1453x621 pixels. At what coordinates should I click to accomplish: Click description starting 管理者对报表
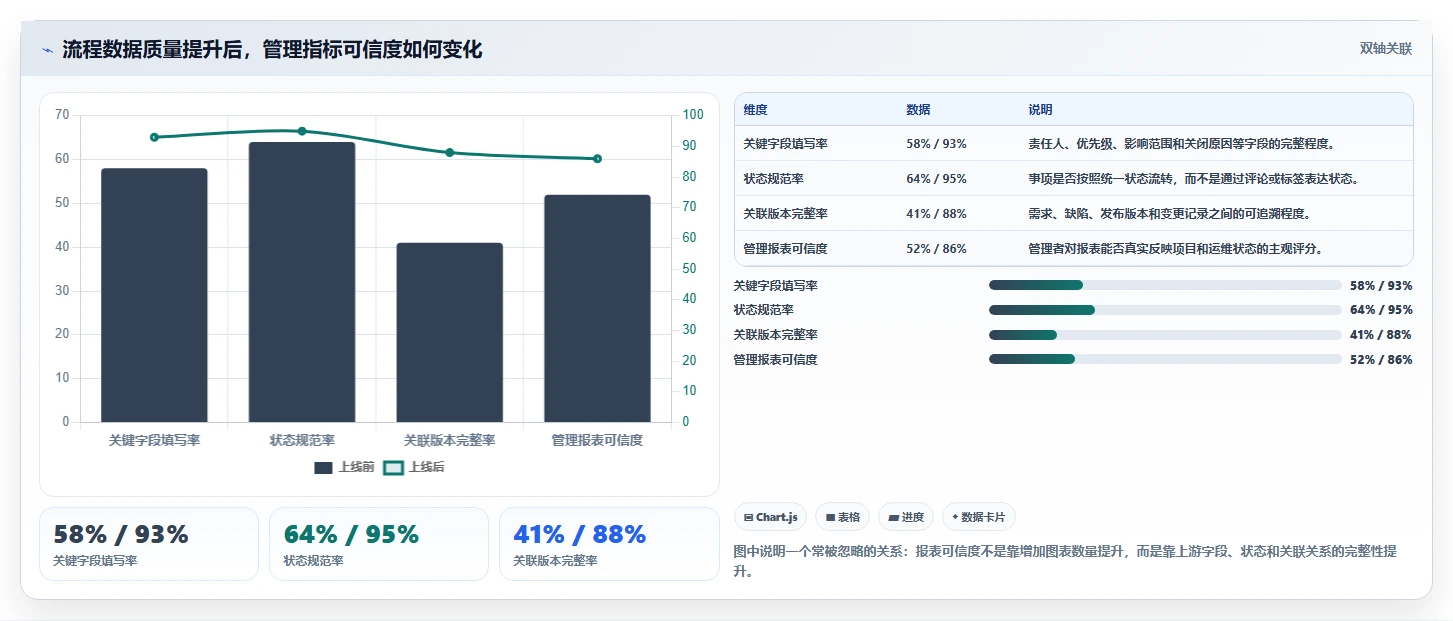pos(1175,249)
